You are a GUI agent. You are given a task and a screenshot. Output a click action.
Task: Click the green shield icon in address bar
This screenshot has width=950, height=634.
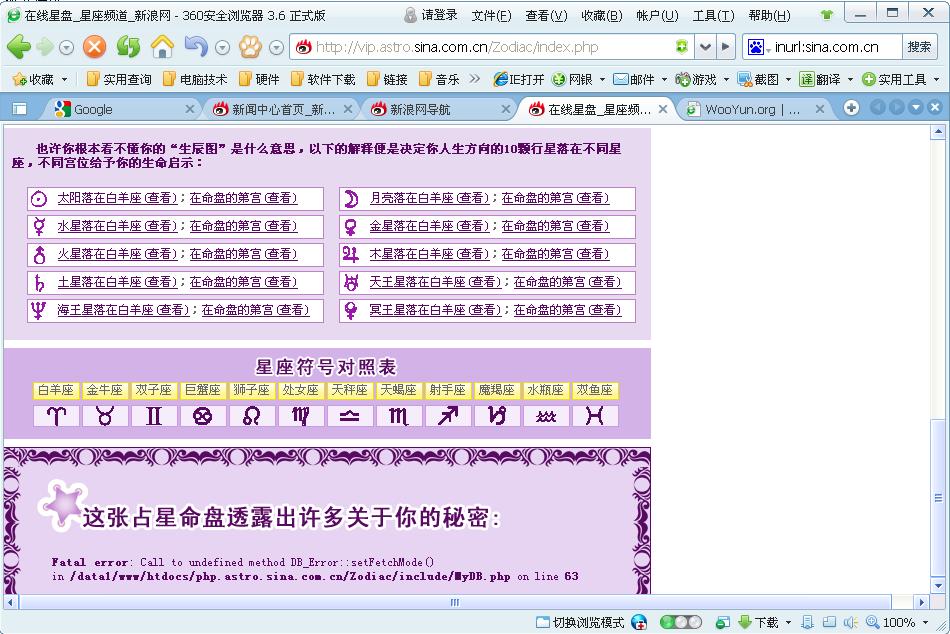pos(682,47)
